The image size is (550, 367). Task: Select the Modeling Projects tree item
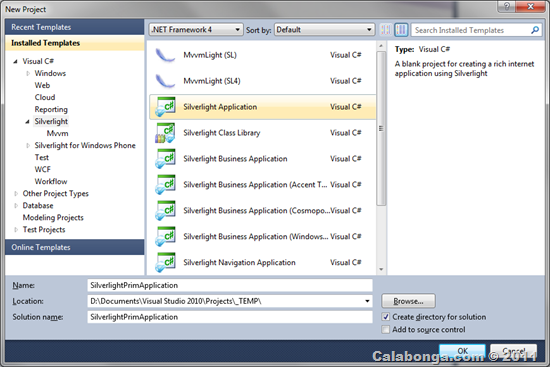[53, 218]
